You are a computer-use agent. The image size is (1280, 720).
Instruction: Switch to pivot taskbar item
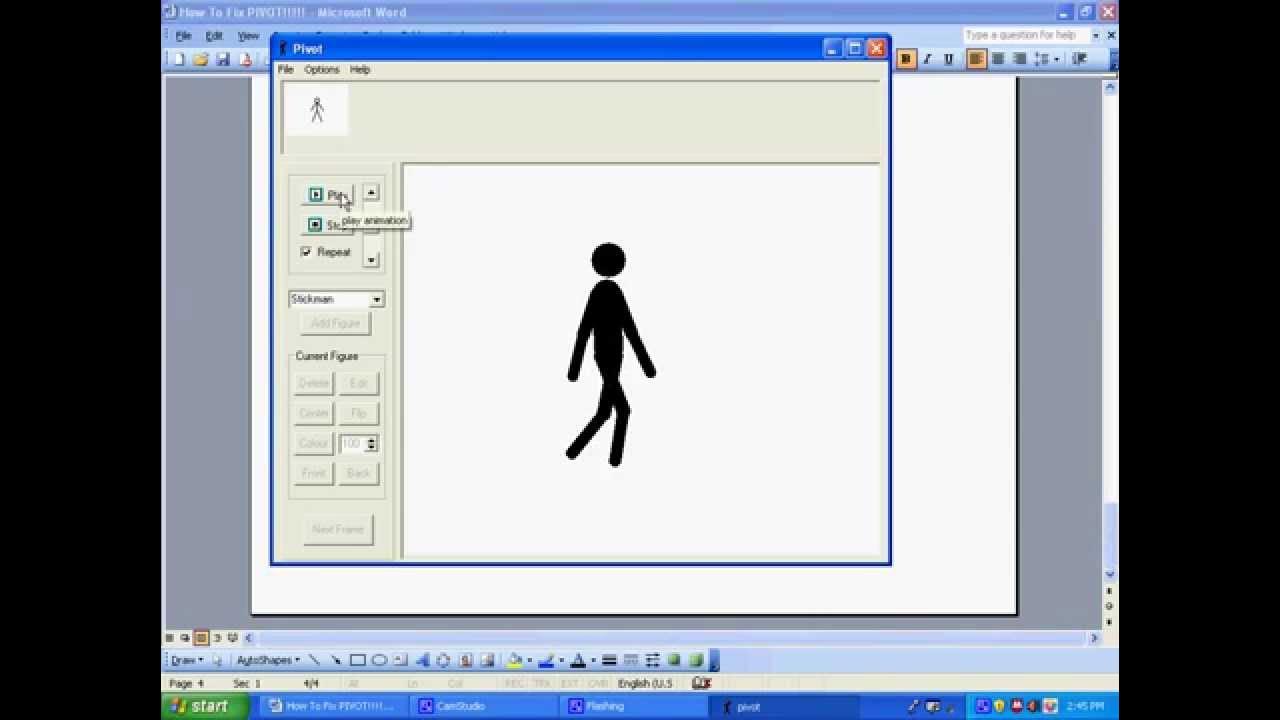coord(785,706)
